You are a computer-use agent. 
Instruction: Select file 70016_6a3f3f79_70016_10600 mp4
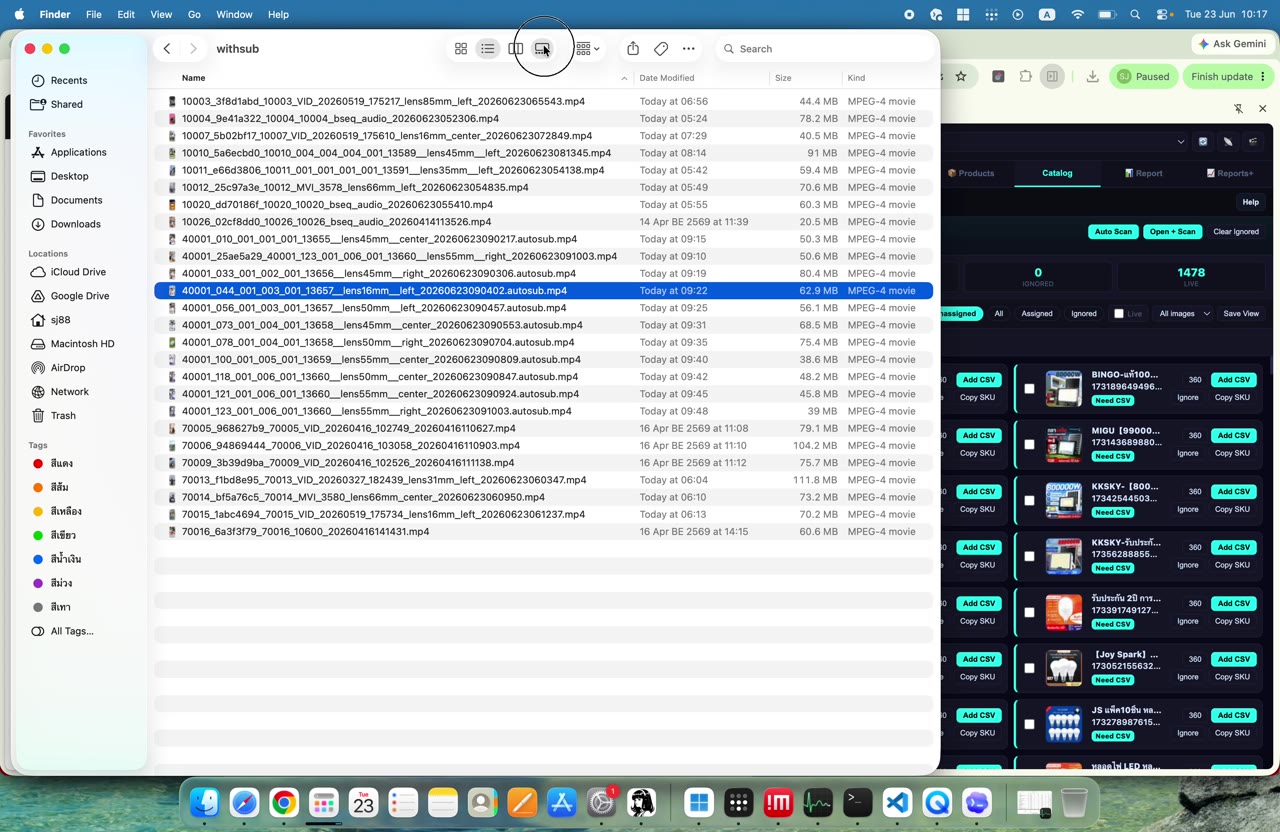tap(544, 532)
